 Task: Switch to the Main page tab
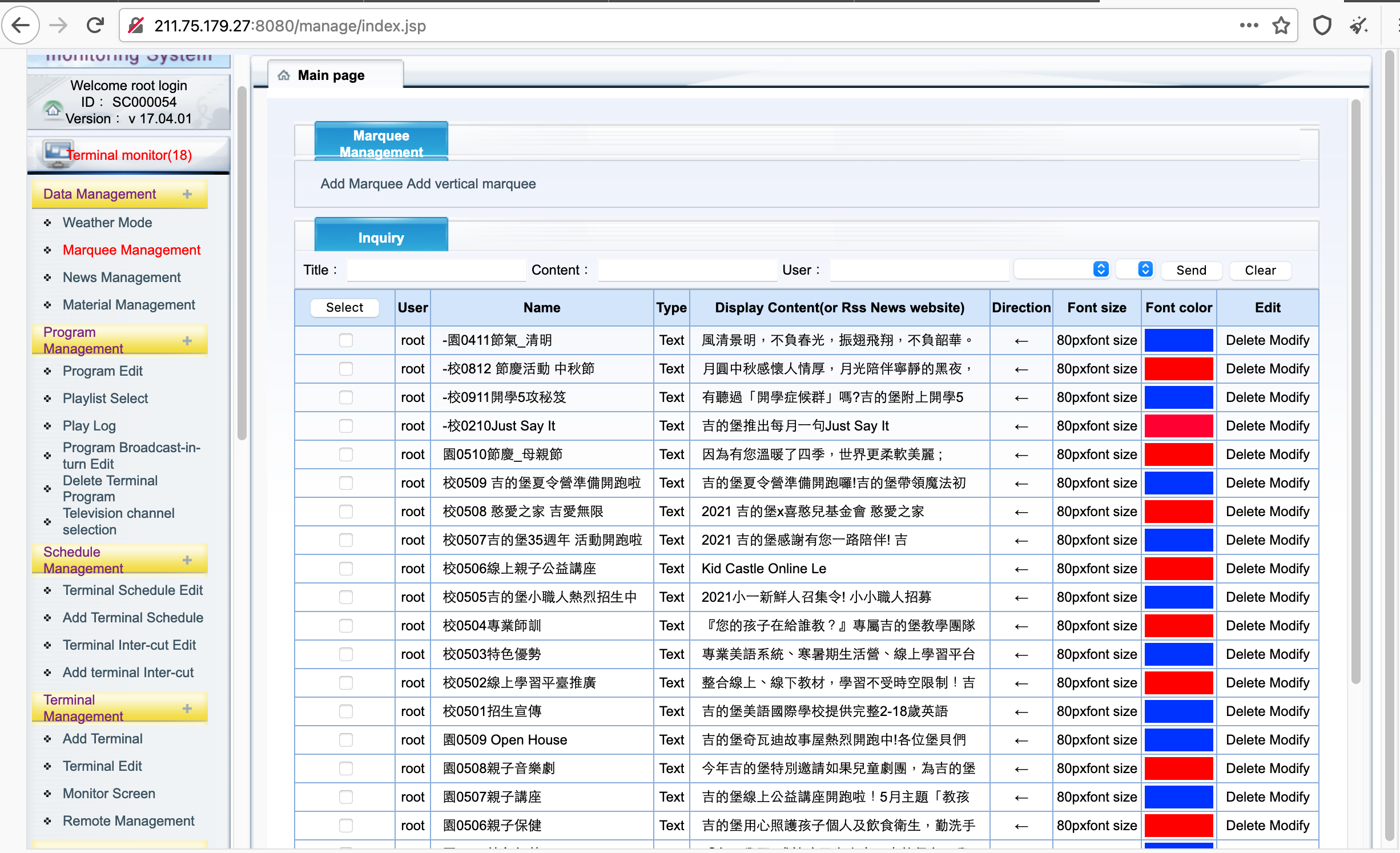click(x=335, y=75)
